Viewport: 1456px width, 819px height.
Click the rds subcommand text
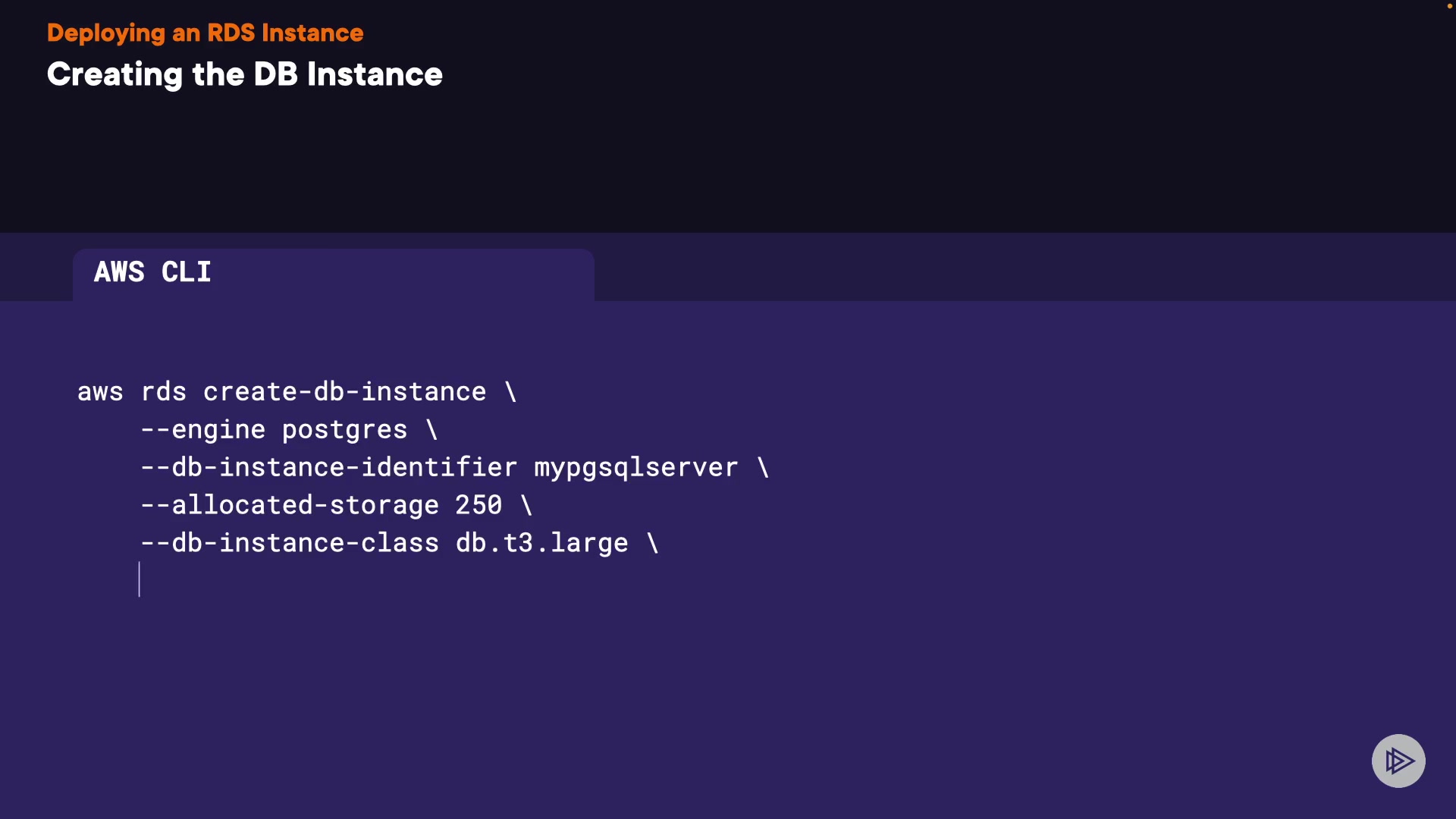point(164,392)
